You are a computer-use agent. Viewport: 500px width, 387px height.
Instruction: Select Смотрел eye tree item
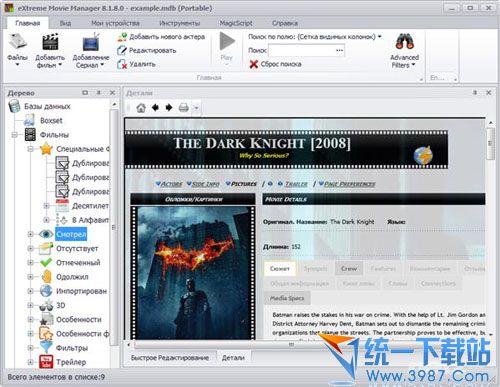point(63,234)
